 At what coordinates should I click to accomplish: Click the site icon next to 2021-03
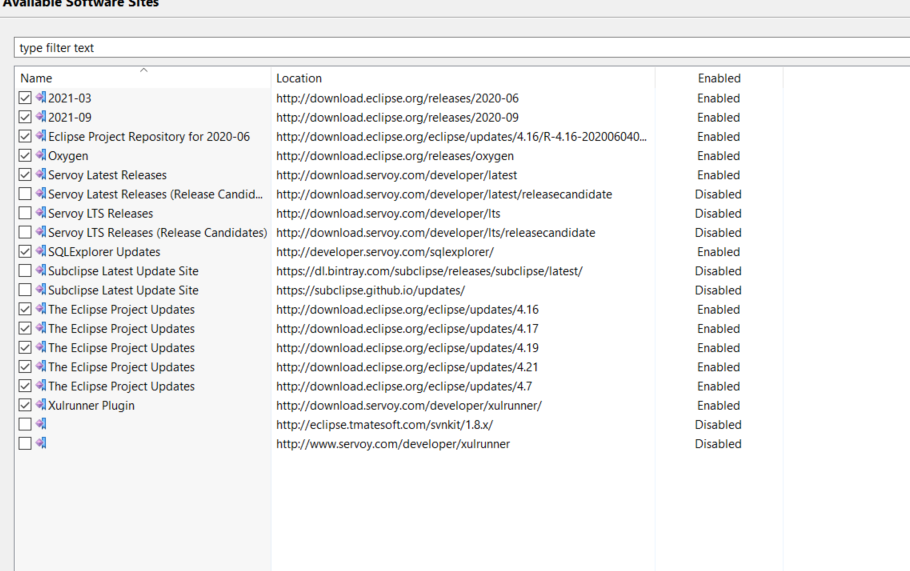coord(41,97)
